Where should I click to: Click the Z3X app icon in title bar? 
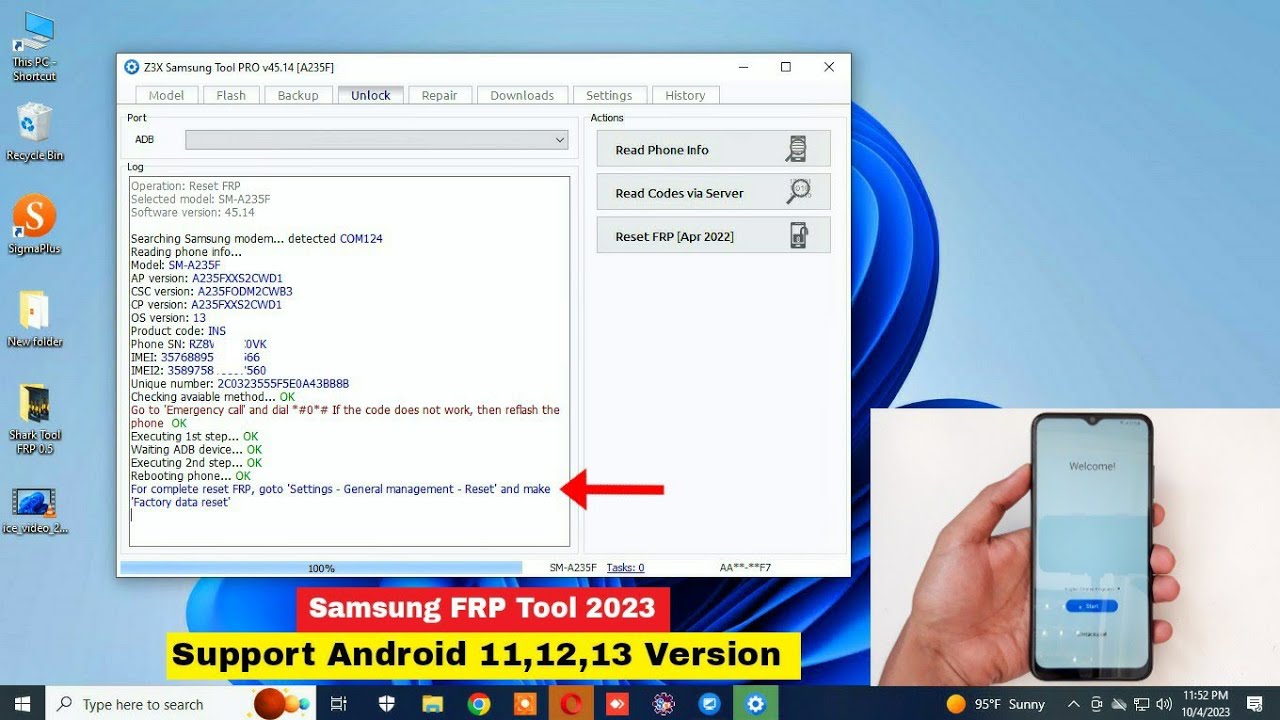pyautogui.click(x=131, y=67)
